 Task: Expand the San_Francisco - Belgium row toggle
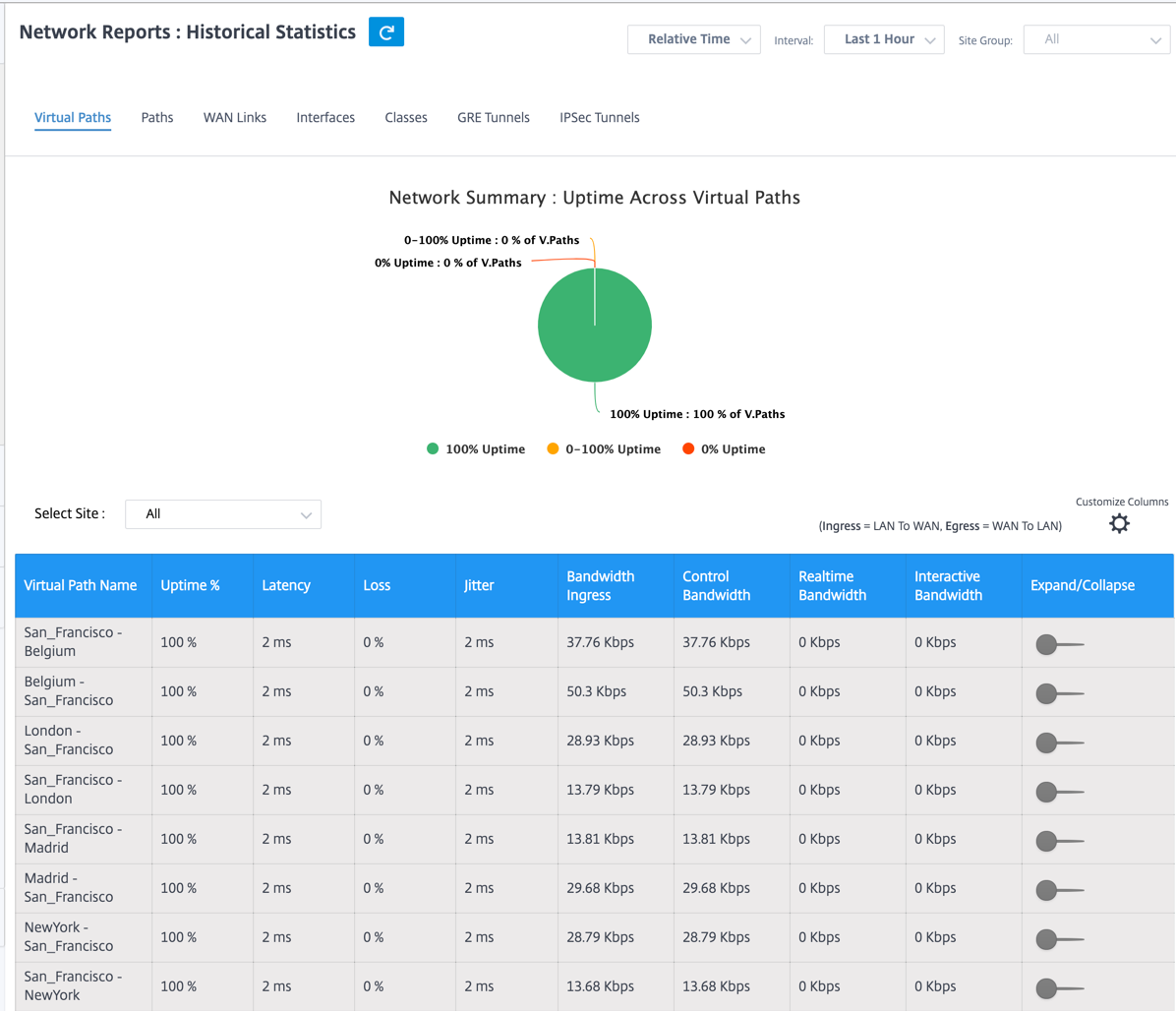[x=1060, y=643]
